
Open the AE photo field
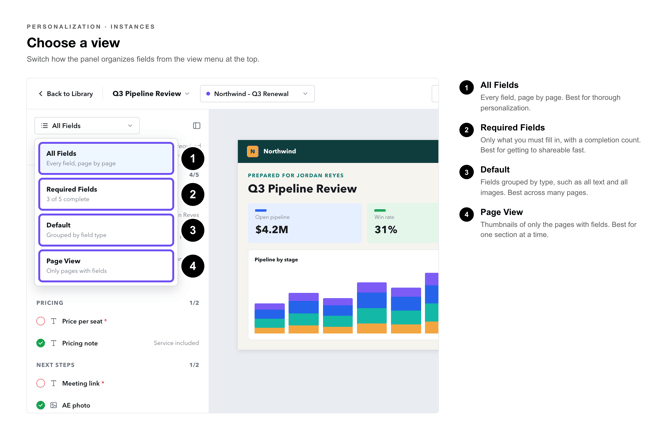click(x=118, y=405)
